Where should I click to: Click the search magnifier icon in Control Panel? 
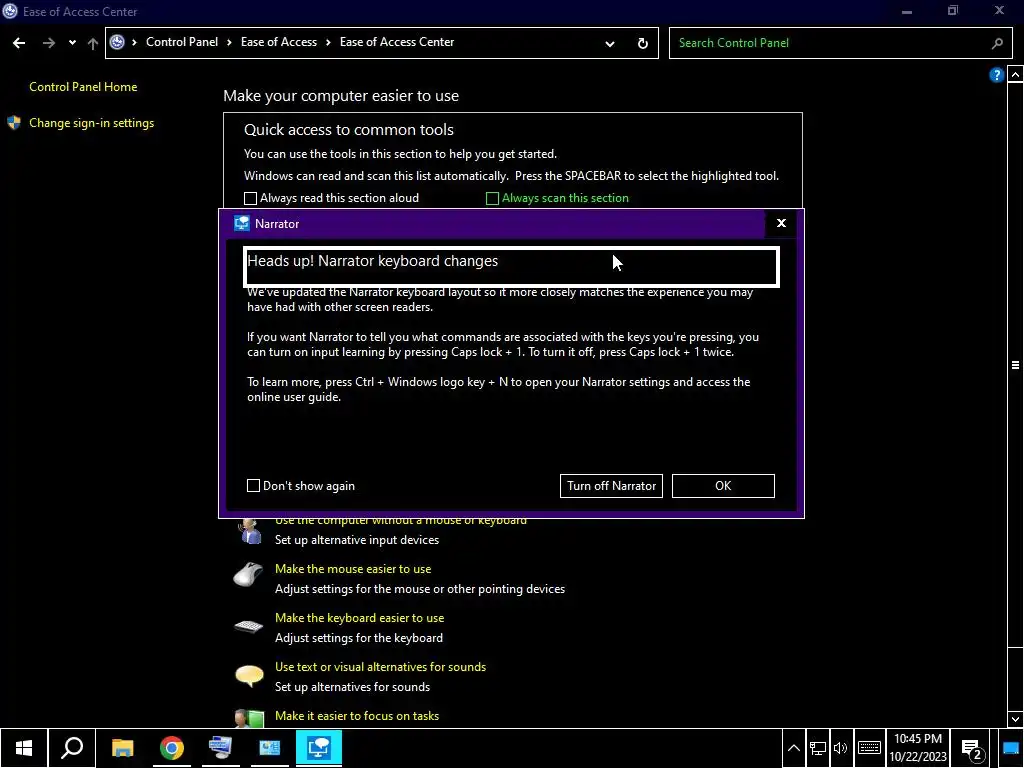pos(997,43)
